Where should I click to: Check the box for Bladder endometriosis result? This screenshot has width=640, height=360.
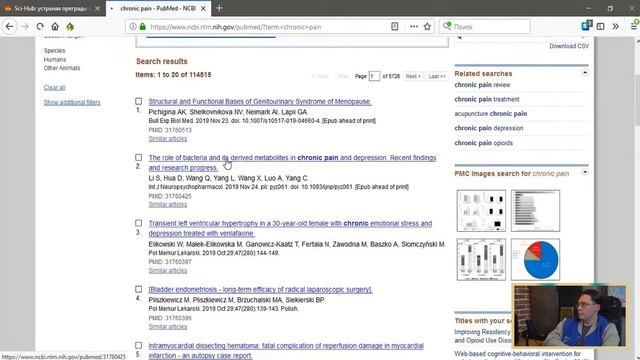(x=139, y=289)
